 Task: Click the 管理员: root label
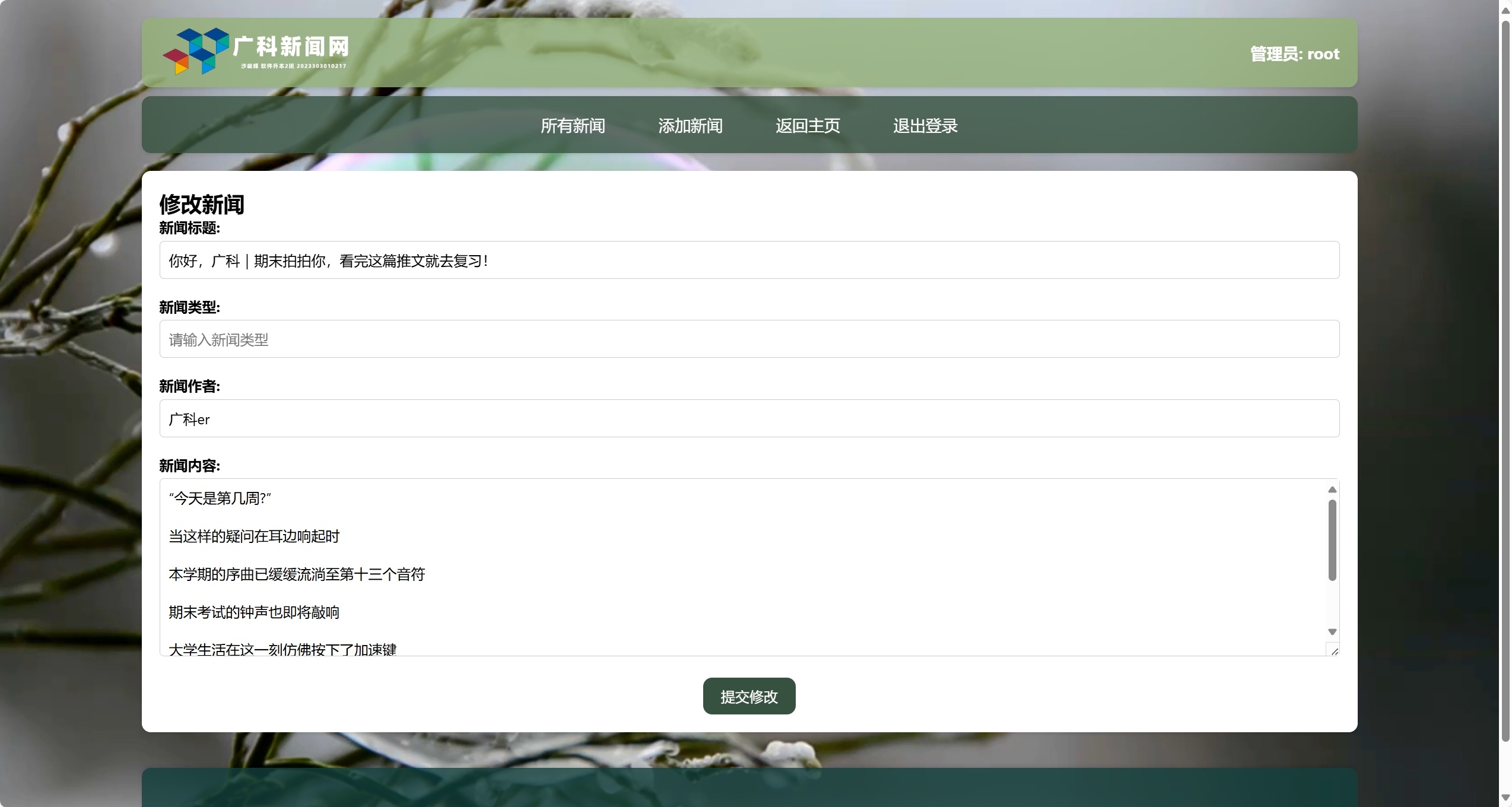(x=1294, y=54)
